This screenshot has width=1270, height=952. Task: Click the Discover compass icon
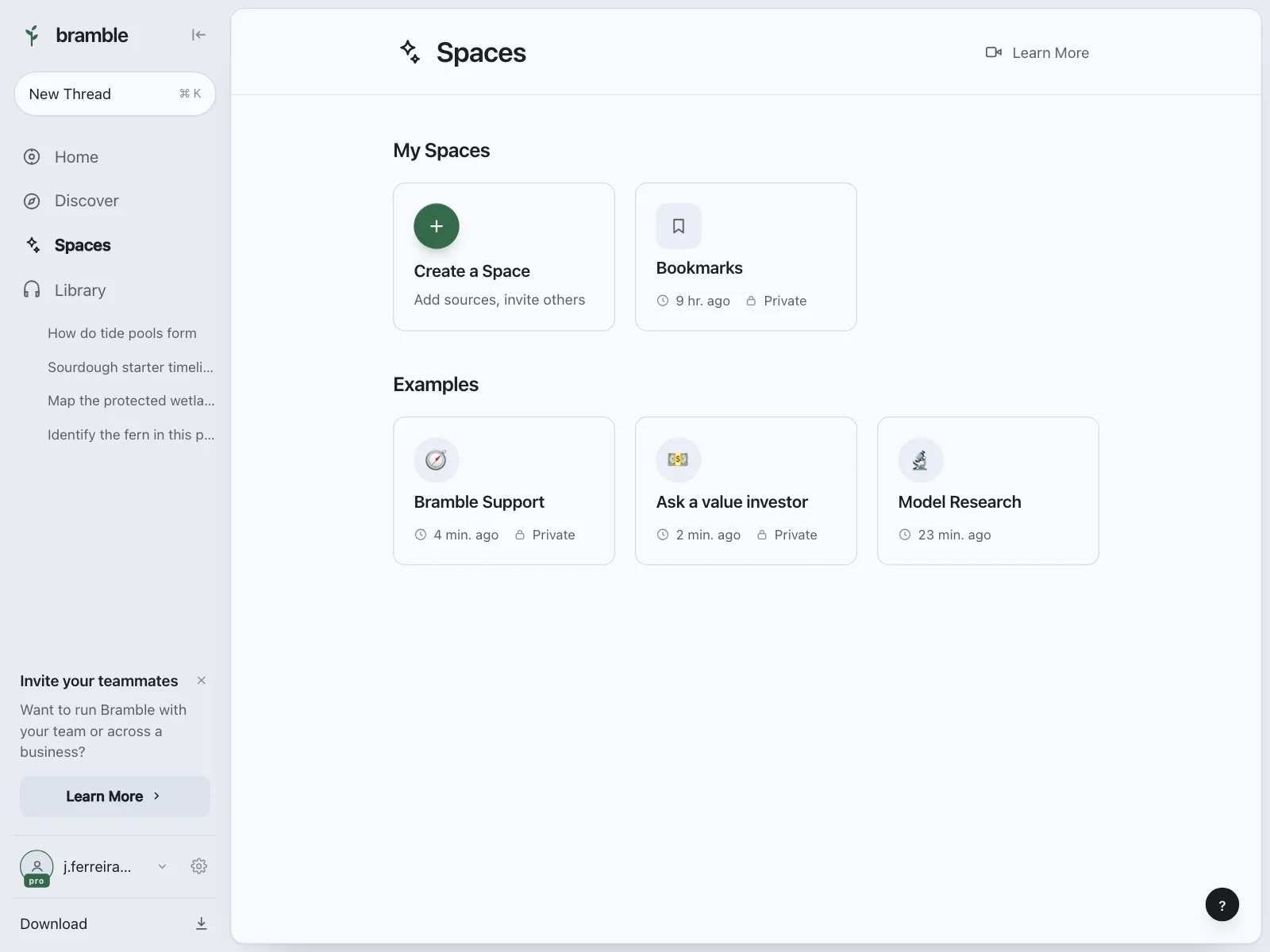click(x=32, y=202)
